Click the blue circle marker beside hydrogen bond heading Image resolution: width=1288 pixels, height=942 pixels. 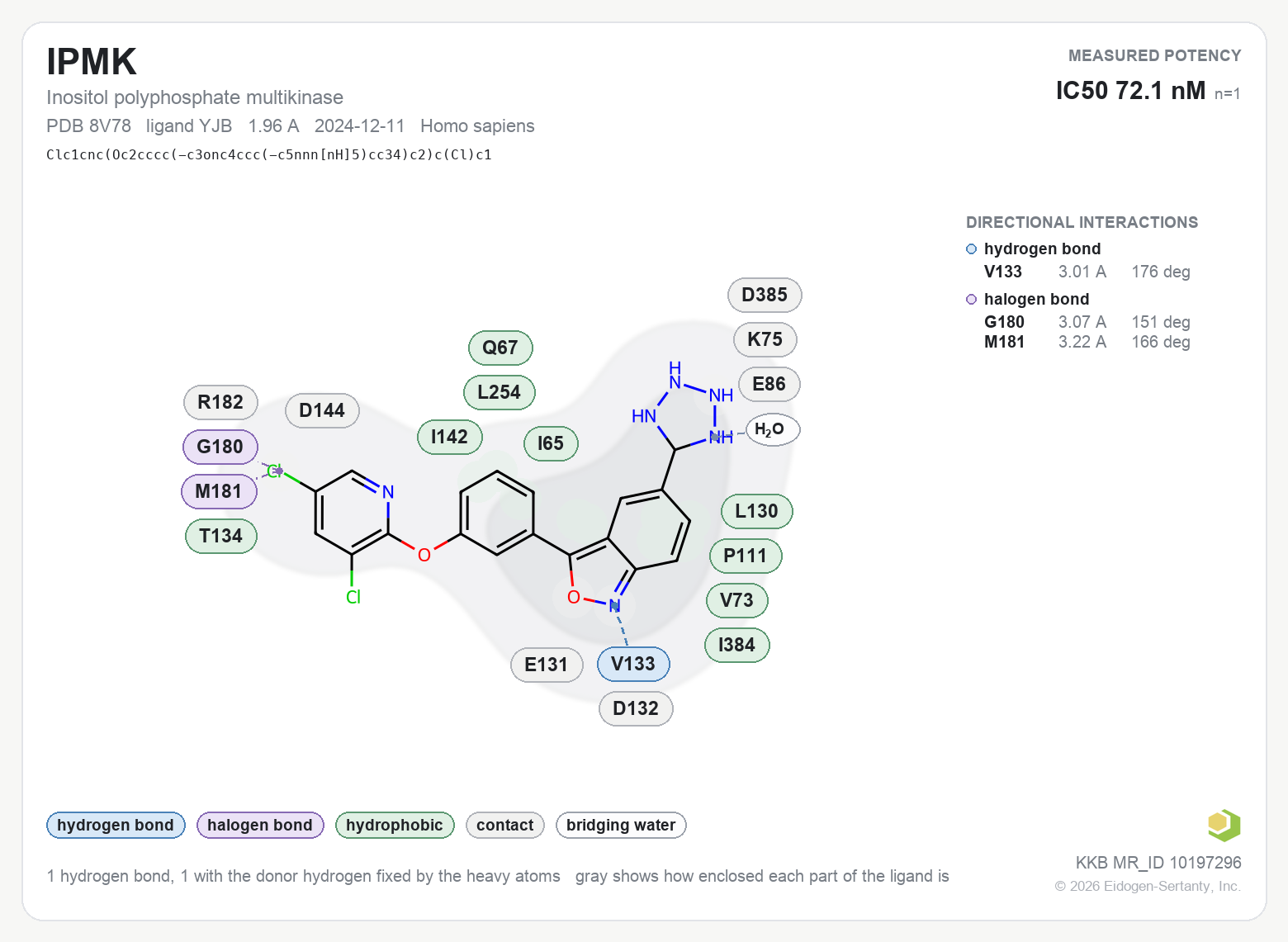971,249
